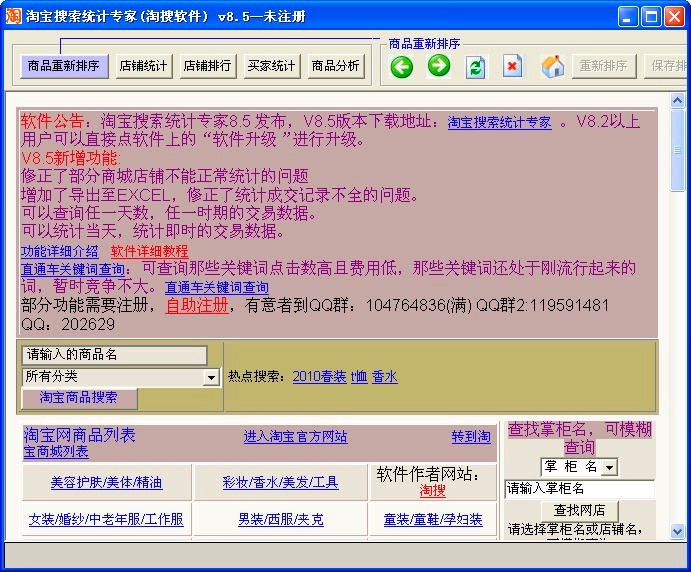The width and height of the screenshot is (691, 572).
Task: Click the scrollbar down arrow
Action: (x=678, y=531)
